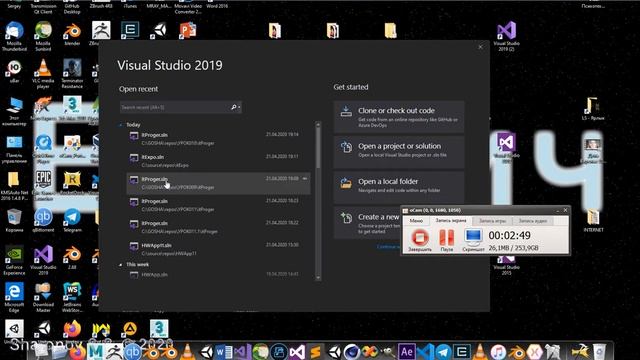This screenshot has width=640, height=360.
Task: Click the recent list scrollbar thumb
Action: pos(318,147)
